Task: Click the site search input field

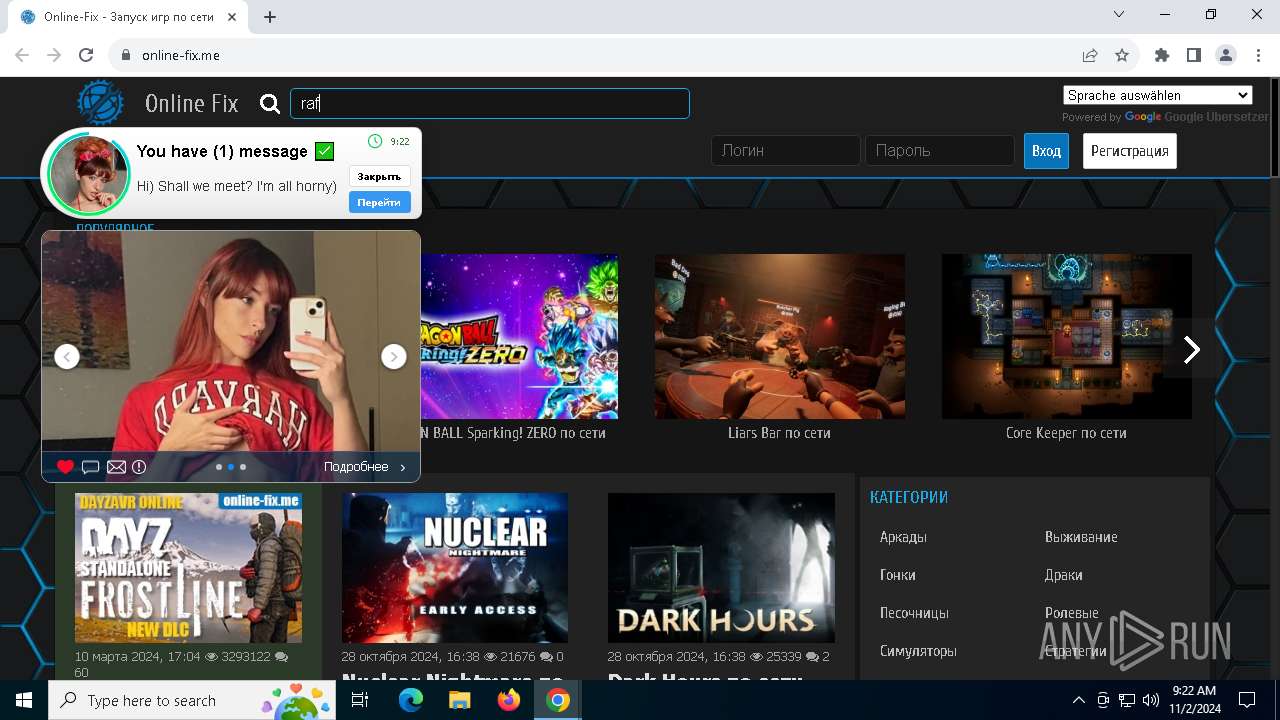Action: tap(490, 103)
